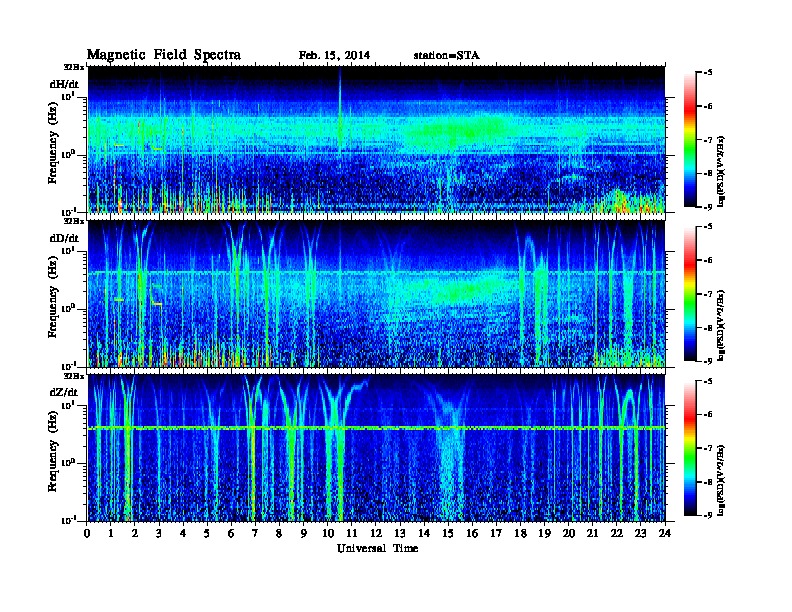Open the dD/dt spectrogram plot
This screenshot has width=792, height=612.
(x=376, y=293)
